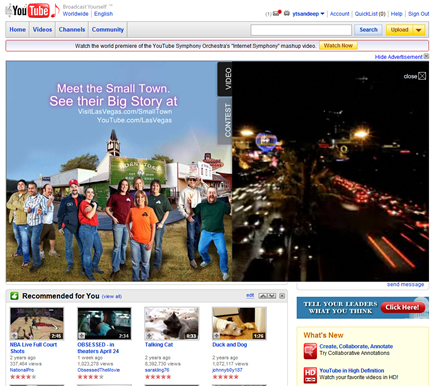
Task: Focus the search input field
Action: [301, 30]
